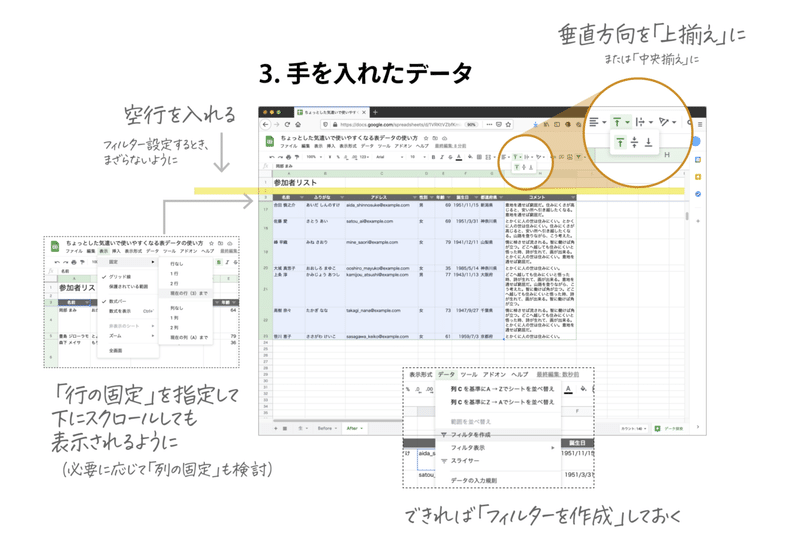Image resolution: width=800 pixels, height=558 pixels.
Task: Switch to After sheet tab
Action: [x=354, y=428]
